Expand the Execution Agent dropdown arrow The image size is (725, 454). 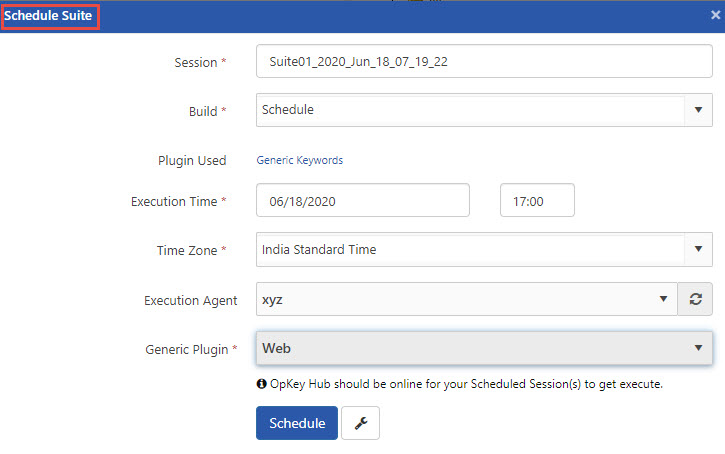662,299
